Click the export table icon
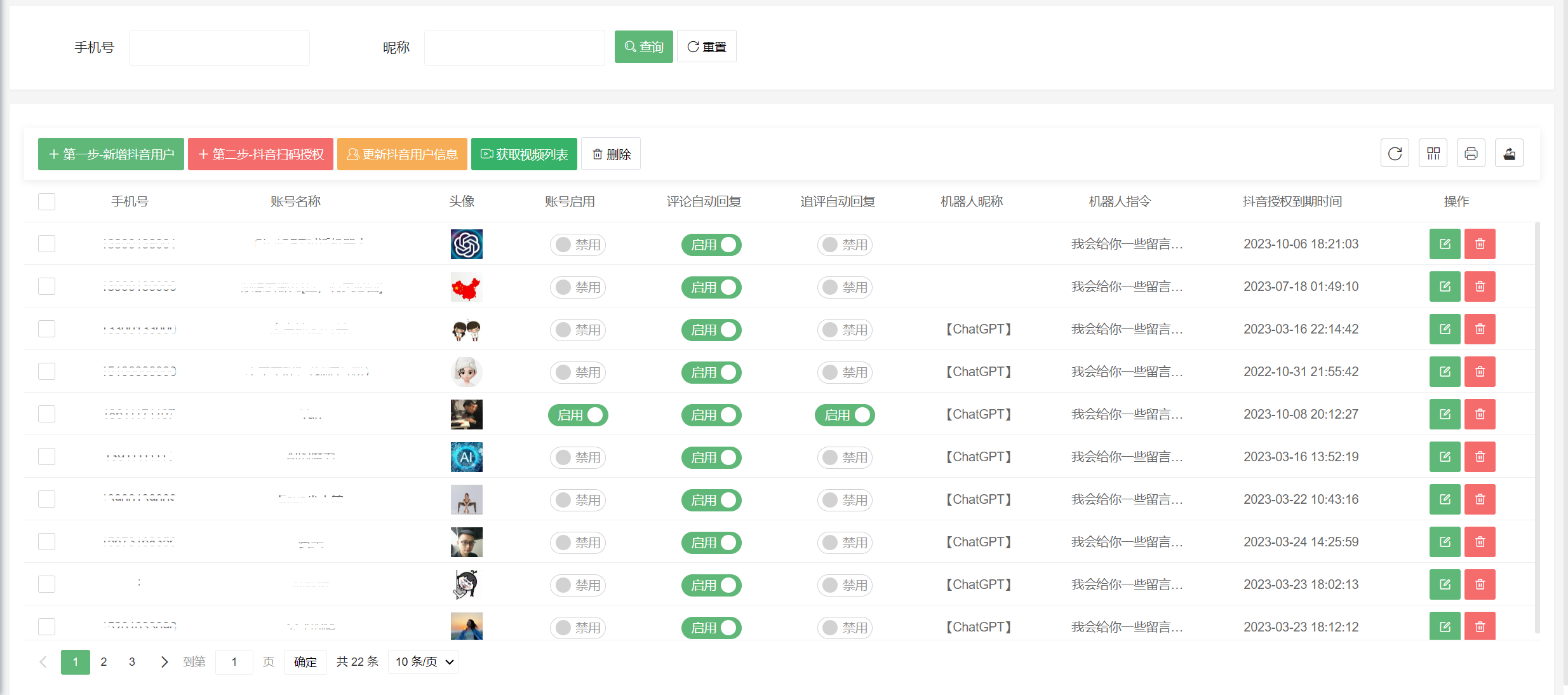Viewport: 1568px width, 695px height. point(1509,154)
